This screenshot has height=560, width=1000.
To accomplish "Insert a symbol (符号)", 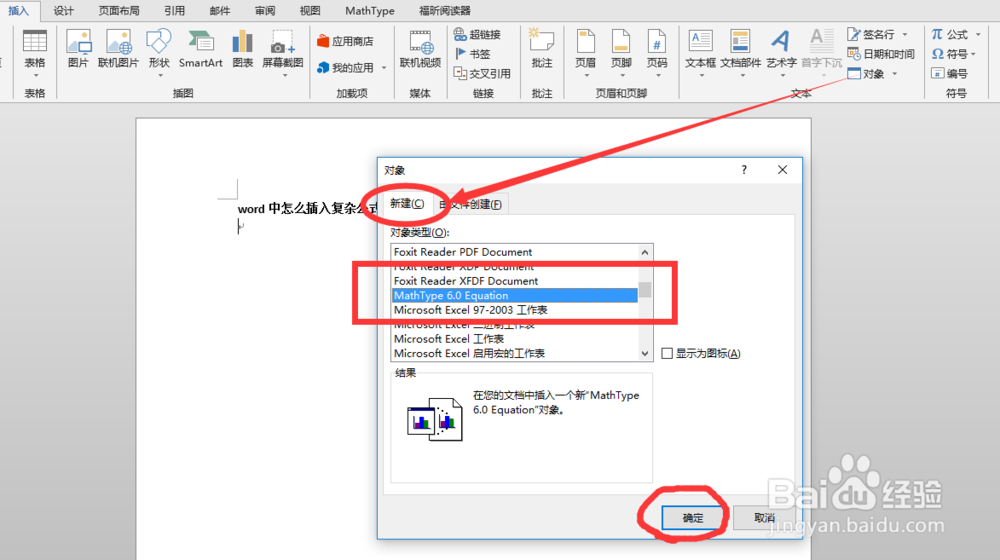I will pos(949,54).
